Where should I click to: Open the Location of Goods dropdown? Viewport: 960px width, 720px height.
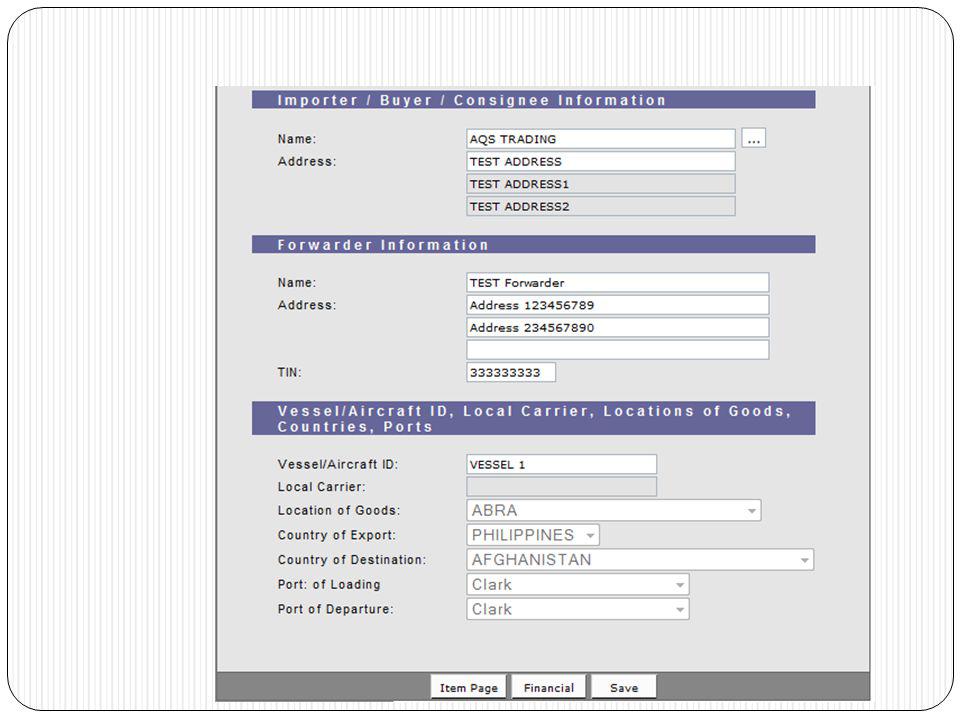613,510
